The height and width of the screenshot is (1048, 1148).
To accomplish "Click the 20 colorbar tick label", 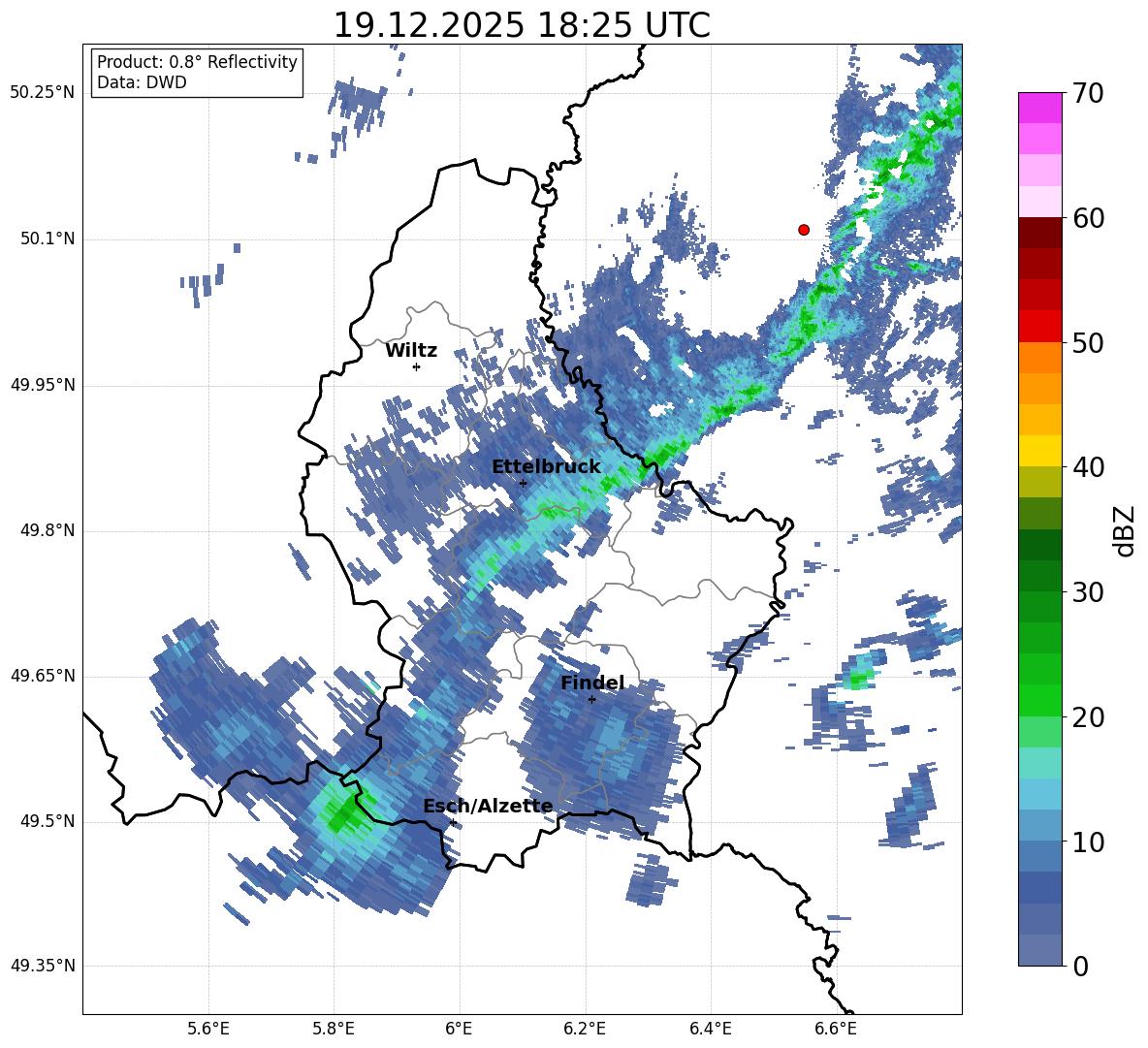I will pyautogui.click(x=1087, y=717).
